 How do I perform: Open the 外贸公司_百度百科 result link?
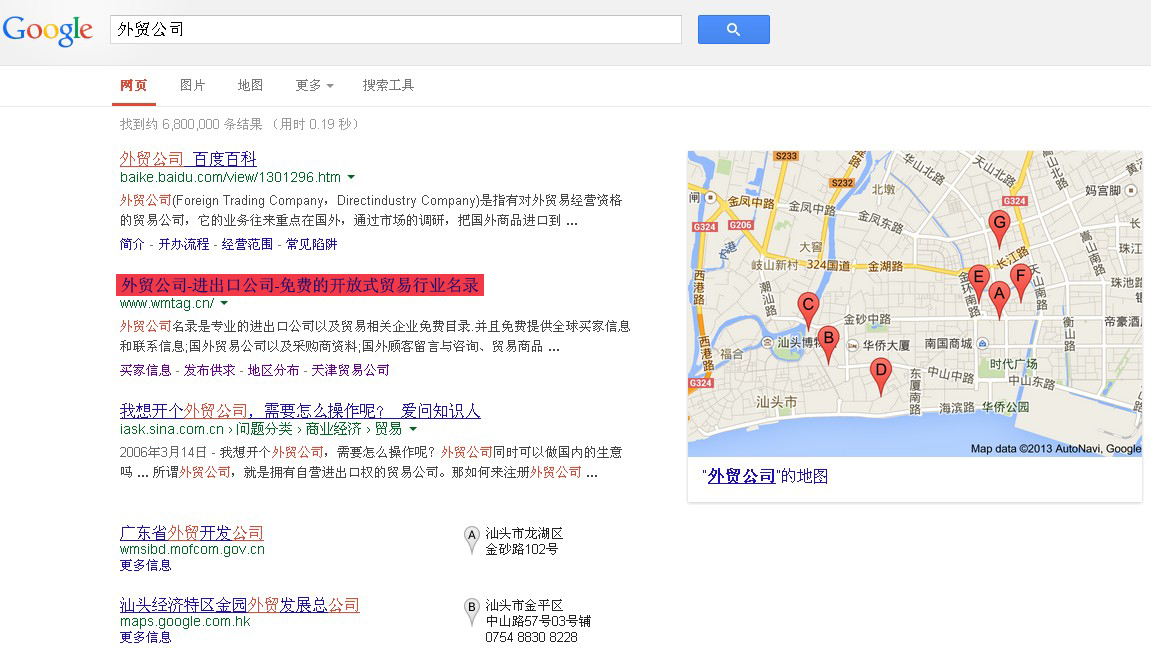pos(188,159)
